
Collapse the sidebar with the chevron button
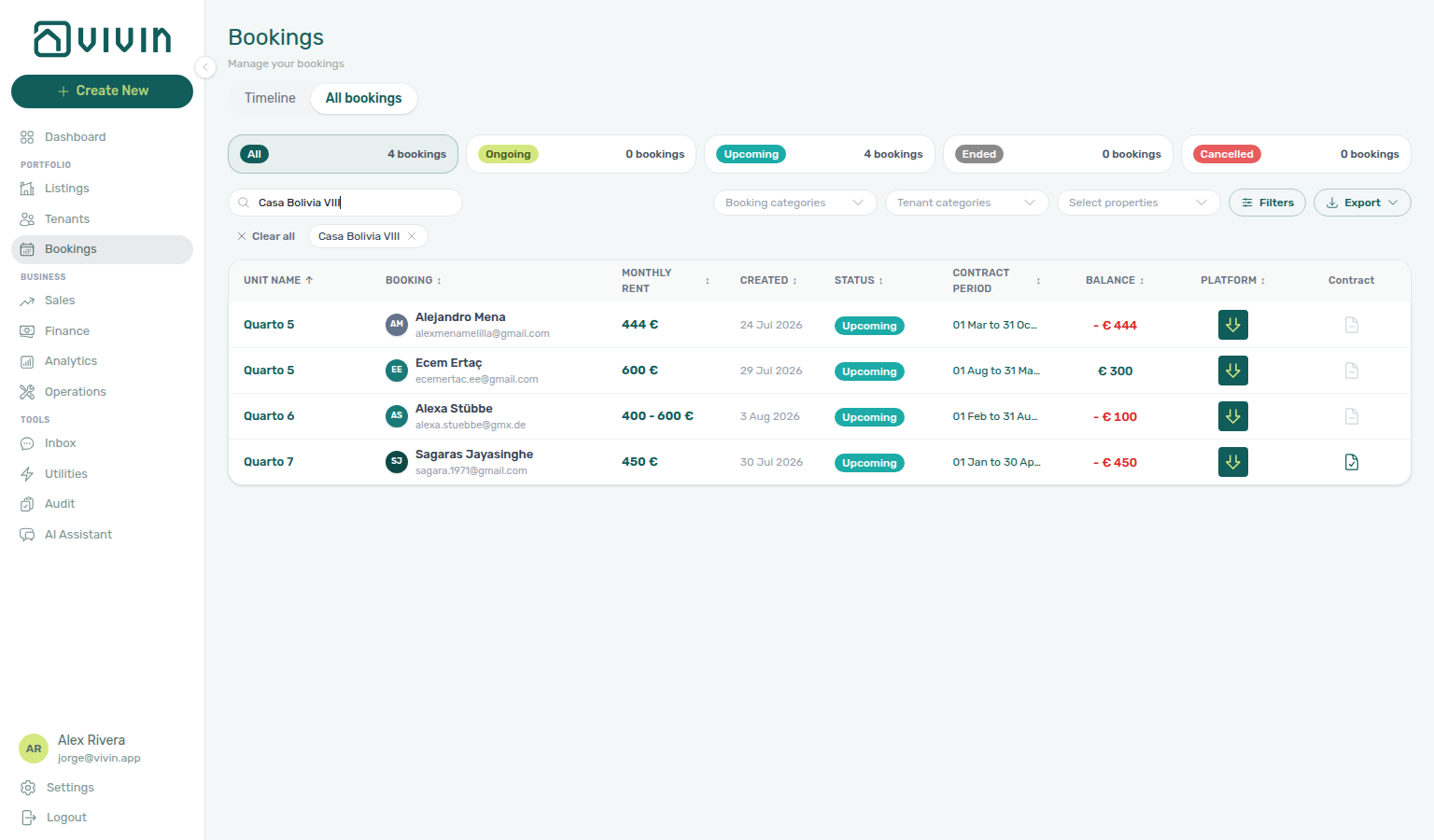pos(205,67)
